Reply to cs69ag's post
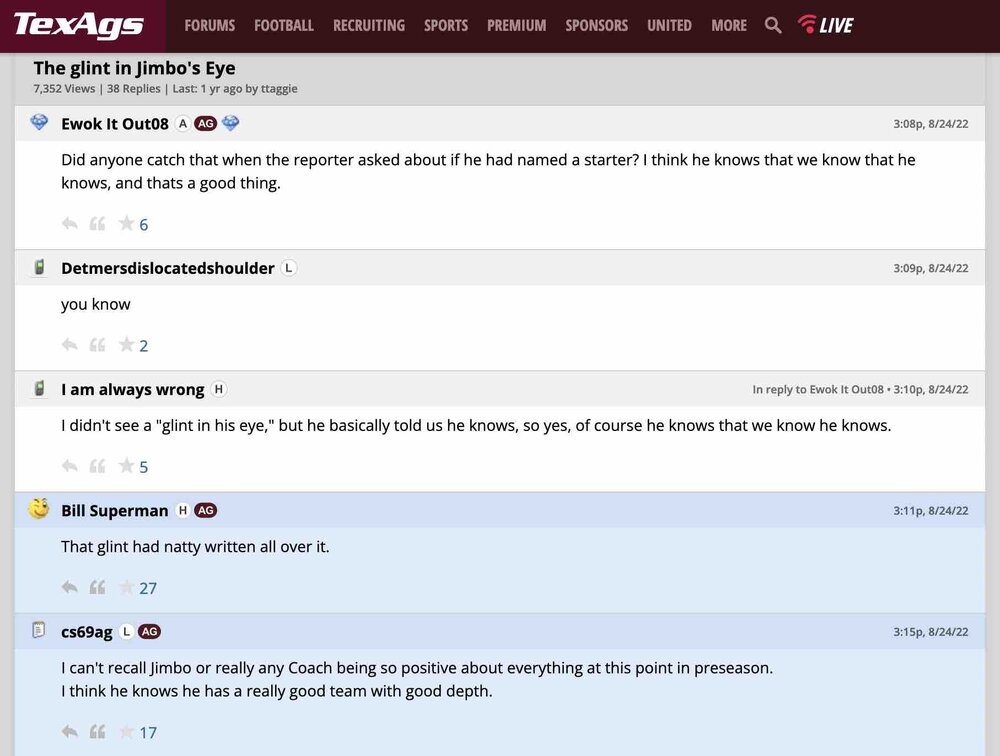 click(x=69, y=732)
